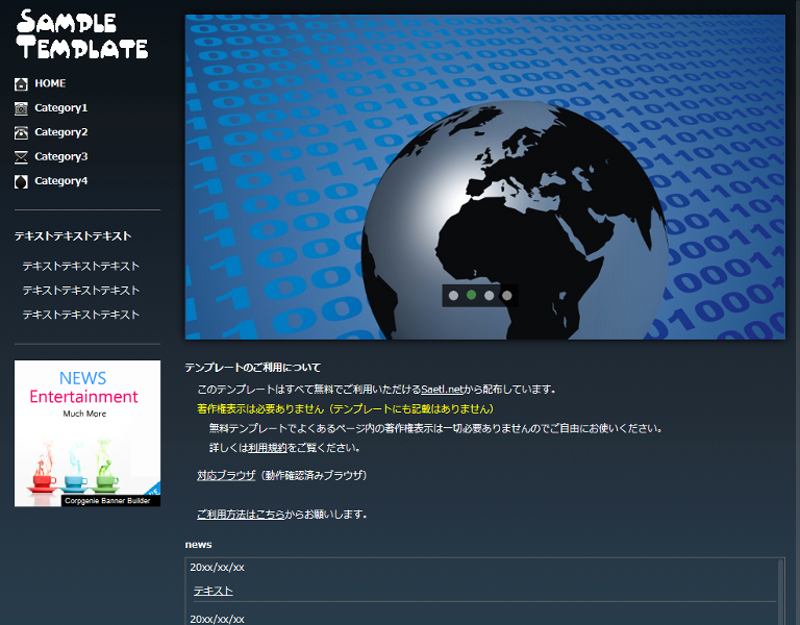The height and width of the screenshot is (625, 800).
Task: Click the NEWS Entertainment banner ad
Action: (x=87, y=430)
